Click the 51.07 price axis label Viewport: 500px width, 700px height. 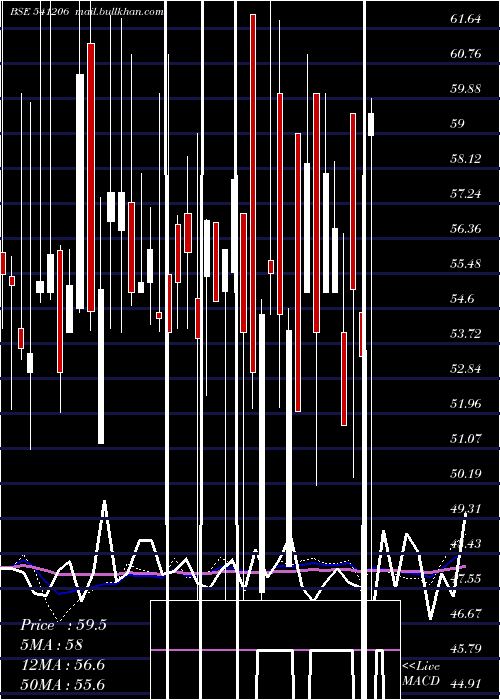(x=466, y=438)
